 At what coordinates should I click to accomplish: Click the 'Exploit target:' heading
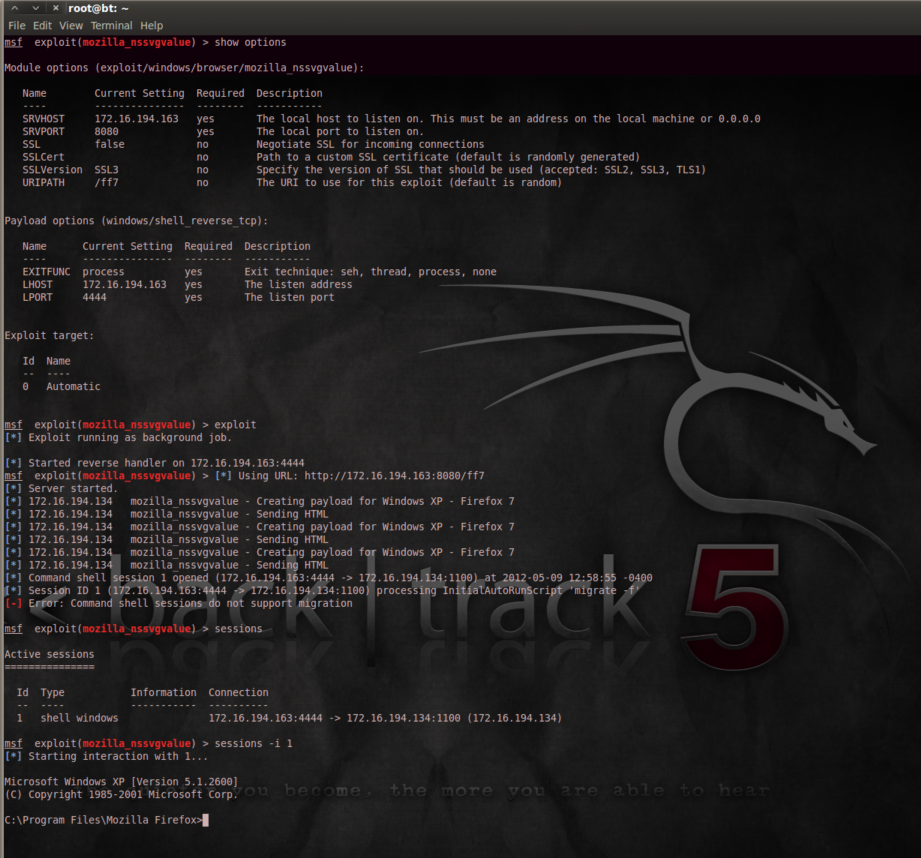tap(49, 336)
